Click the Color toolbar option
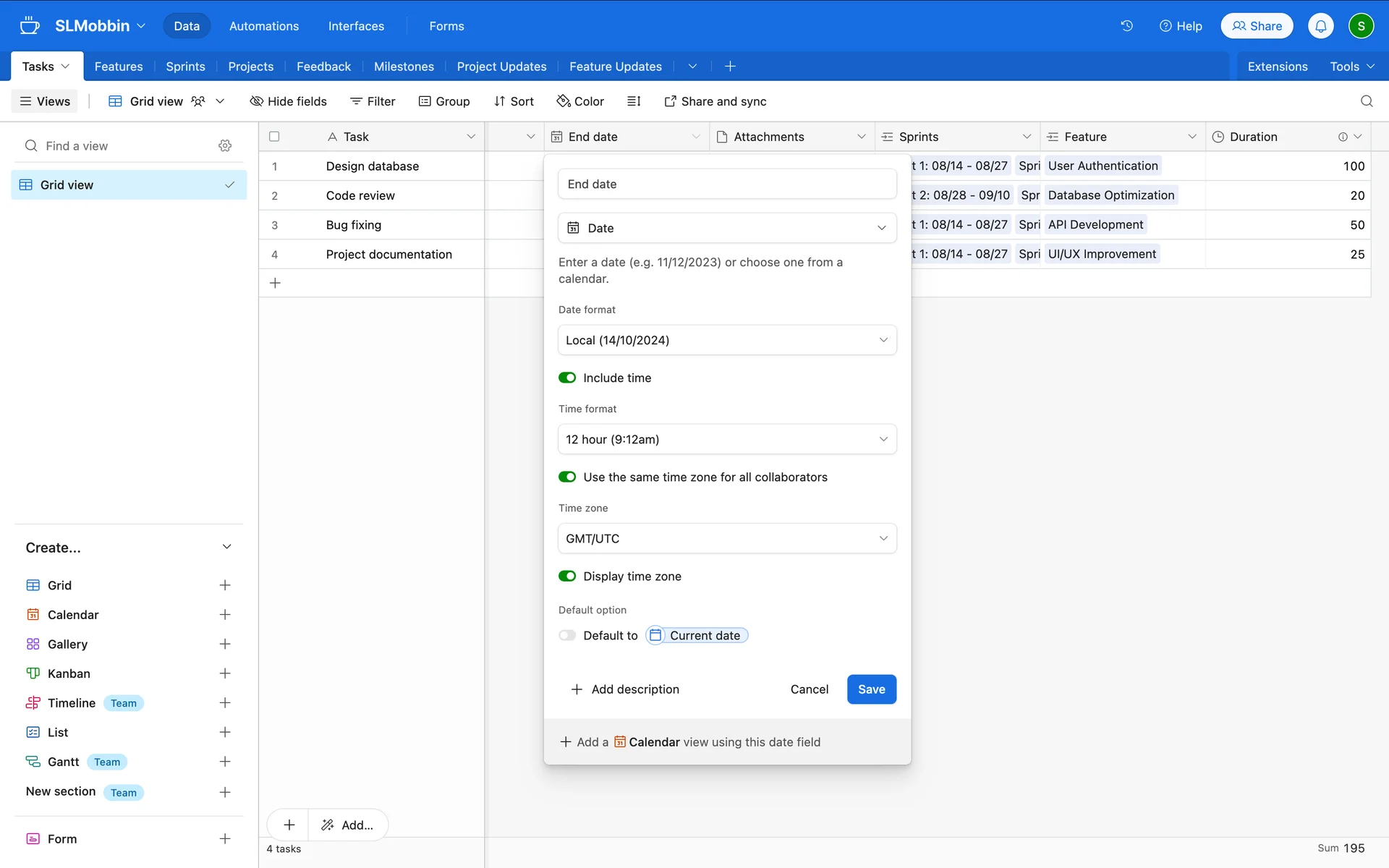1389x868 pixels. [580, 101]
